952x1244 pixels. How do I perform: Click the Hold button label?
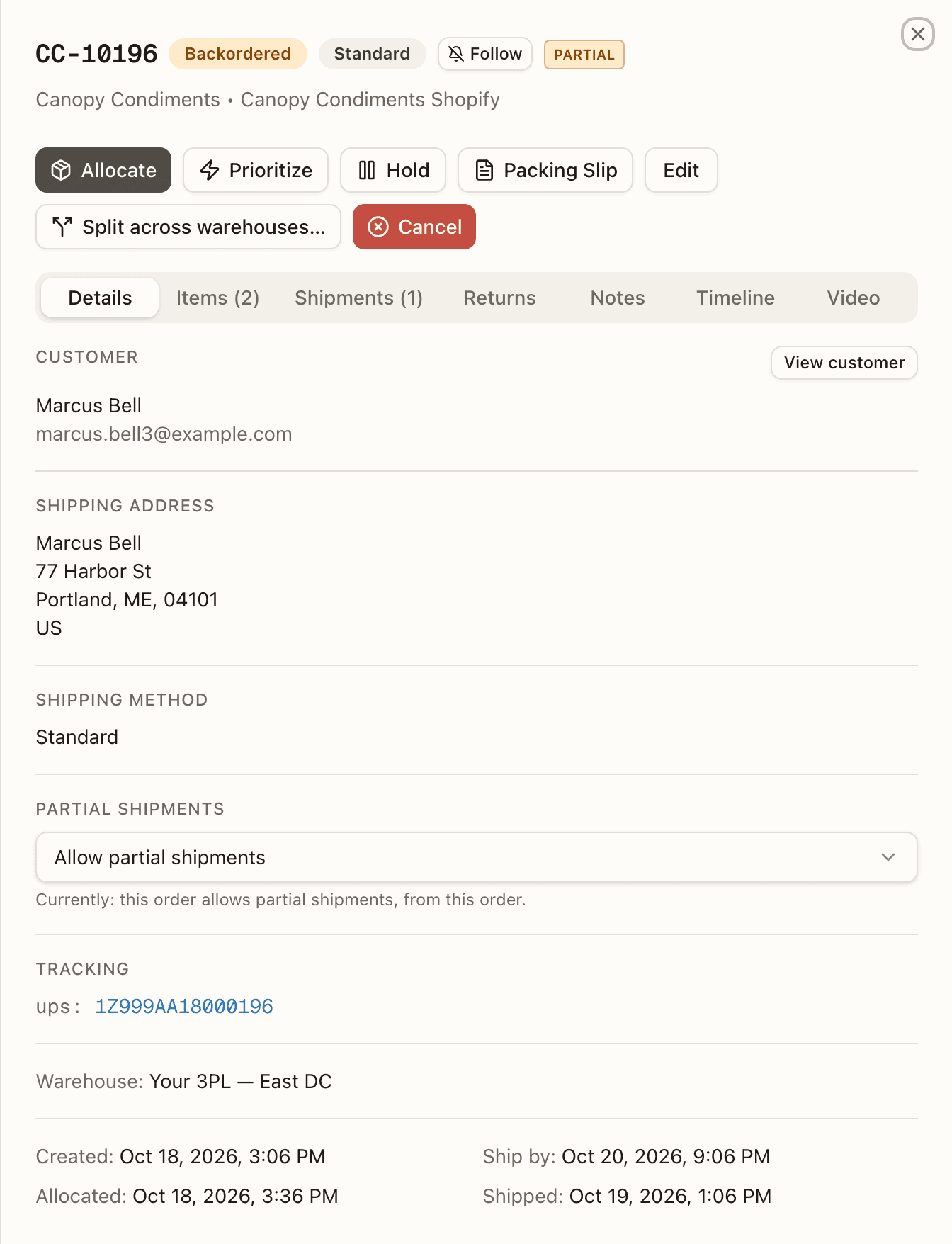point(408,170)
